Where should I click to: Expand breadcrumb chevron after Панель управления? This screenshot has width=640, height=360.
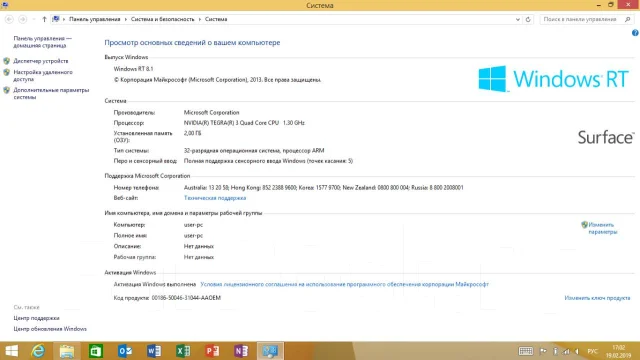(125, 19)
